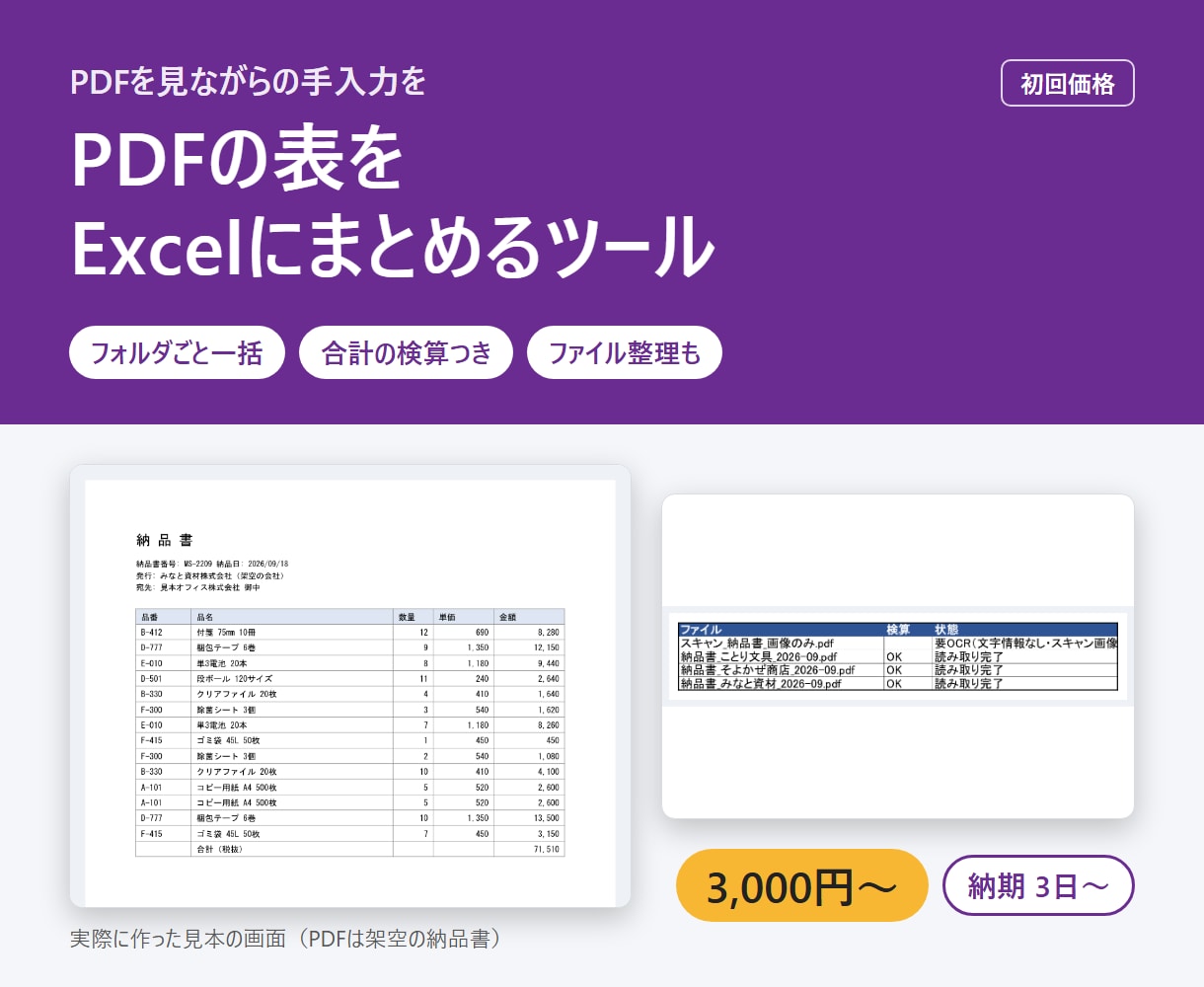This screenshot has height=987, width=1204.
Task: Click OK in the ことり文具 row
Action: [x=894, y=656]
